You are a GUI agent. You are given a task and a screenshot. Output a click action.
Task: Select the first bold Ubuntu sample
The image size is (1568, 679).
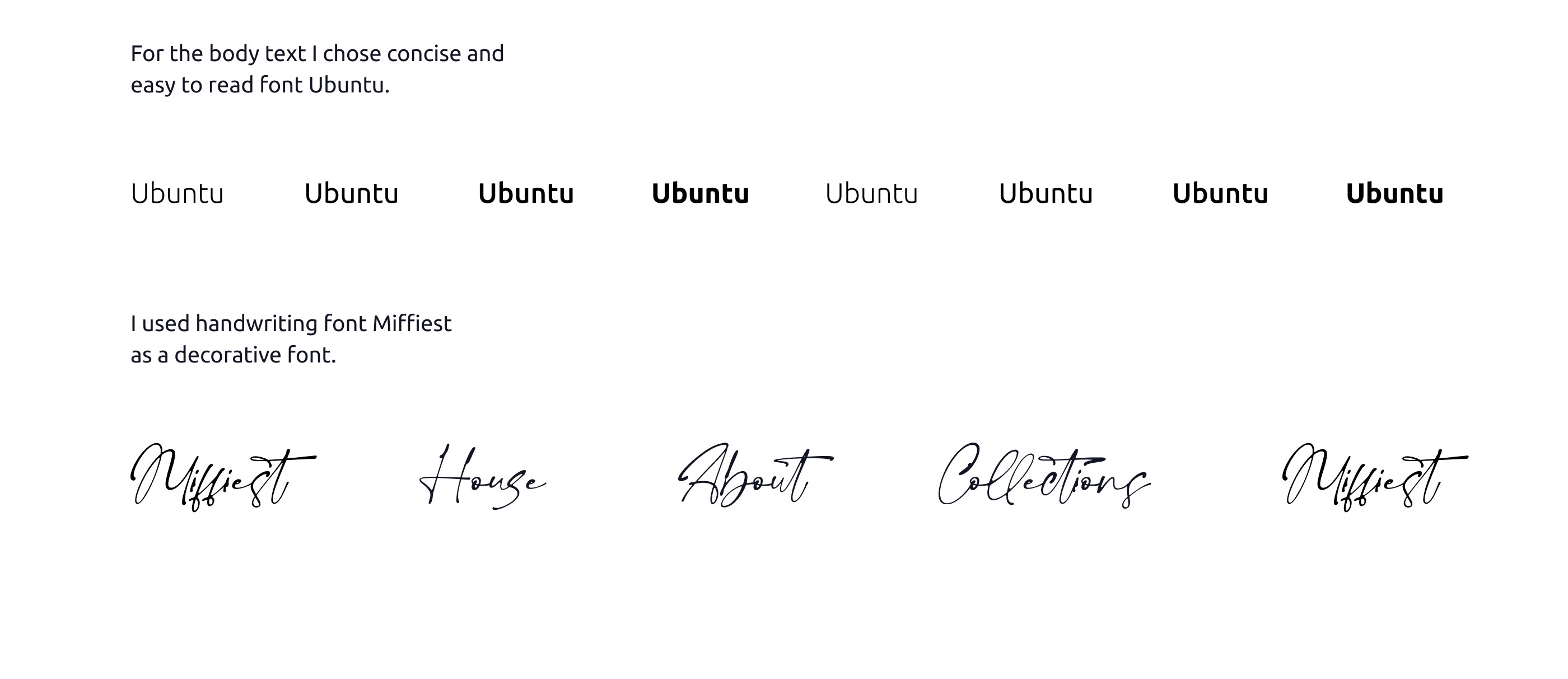click(x=700, y=194)
